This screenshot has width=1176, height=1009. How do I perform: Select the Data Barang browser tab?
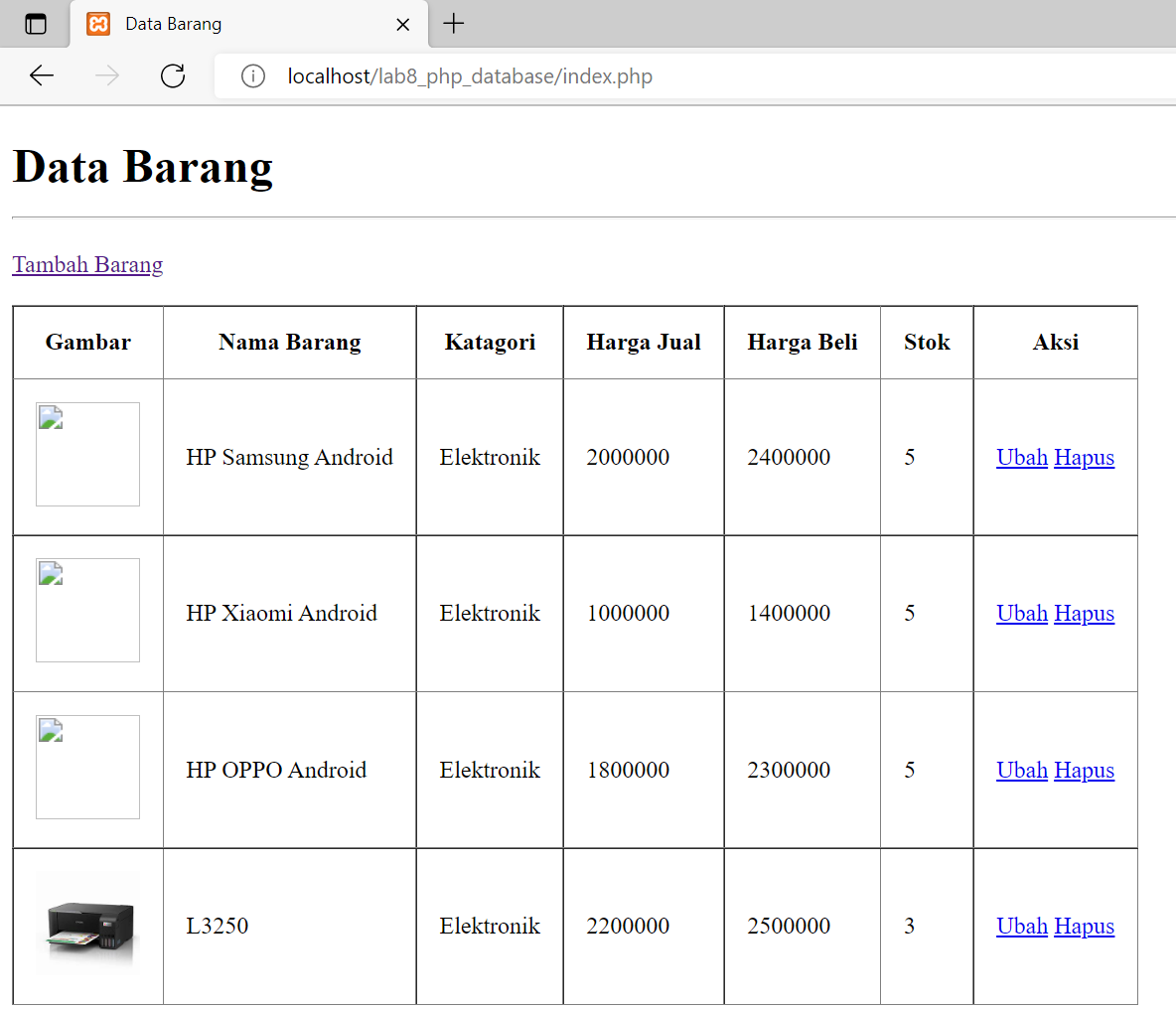pos(249,24)
